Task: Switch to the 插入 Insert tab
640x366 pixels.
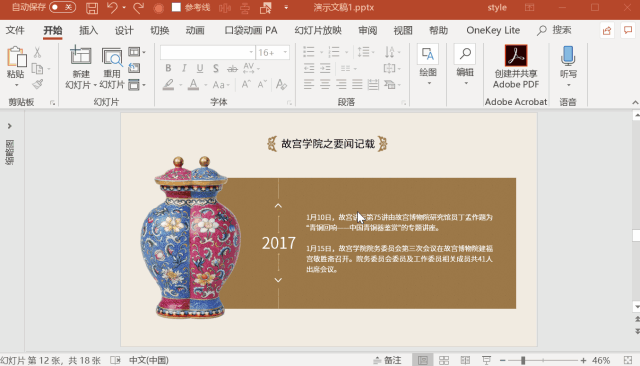Action: pos(89,30)
